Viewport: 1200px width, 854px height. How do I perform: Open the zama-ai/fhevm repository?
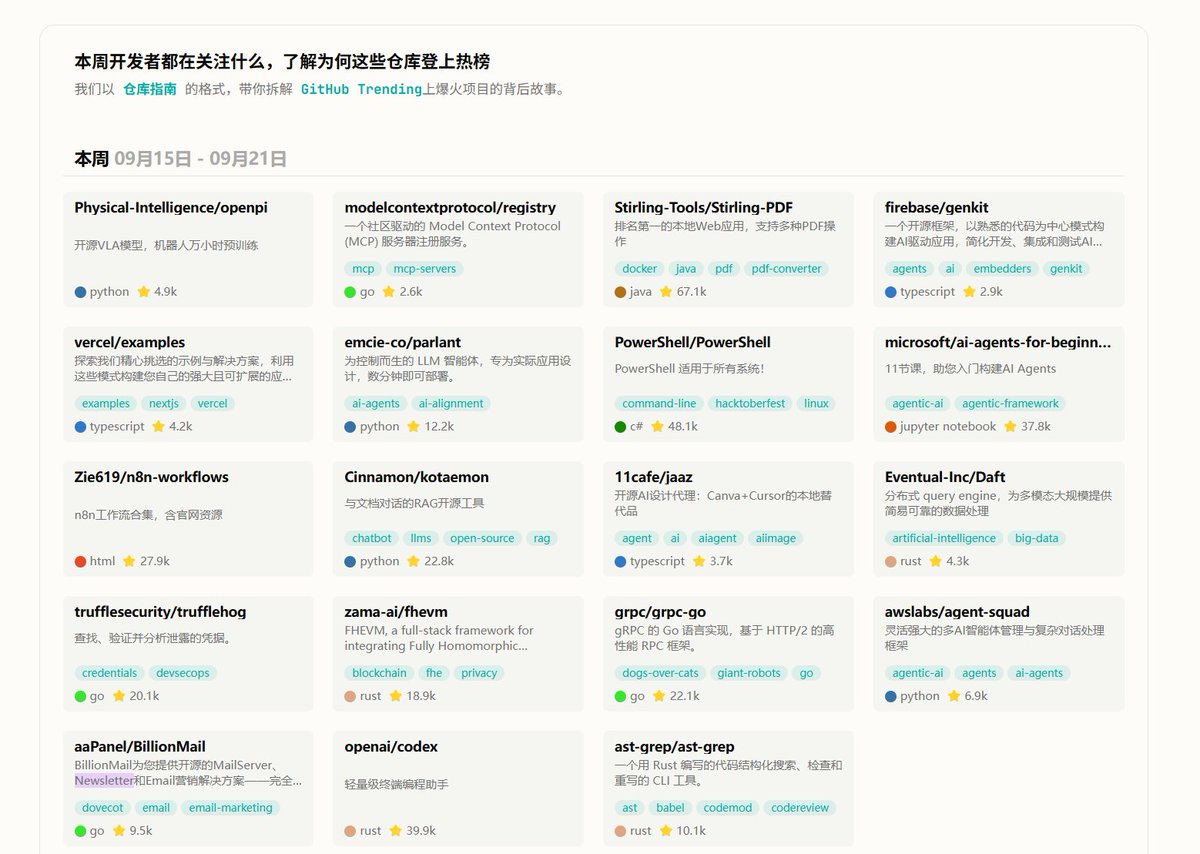pyautogui.click(x=396, y=612)
